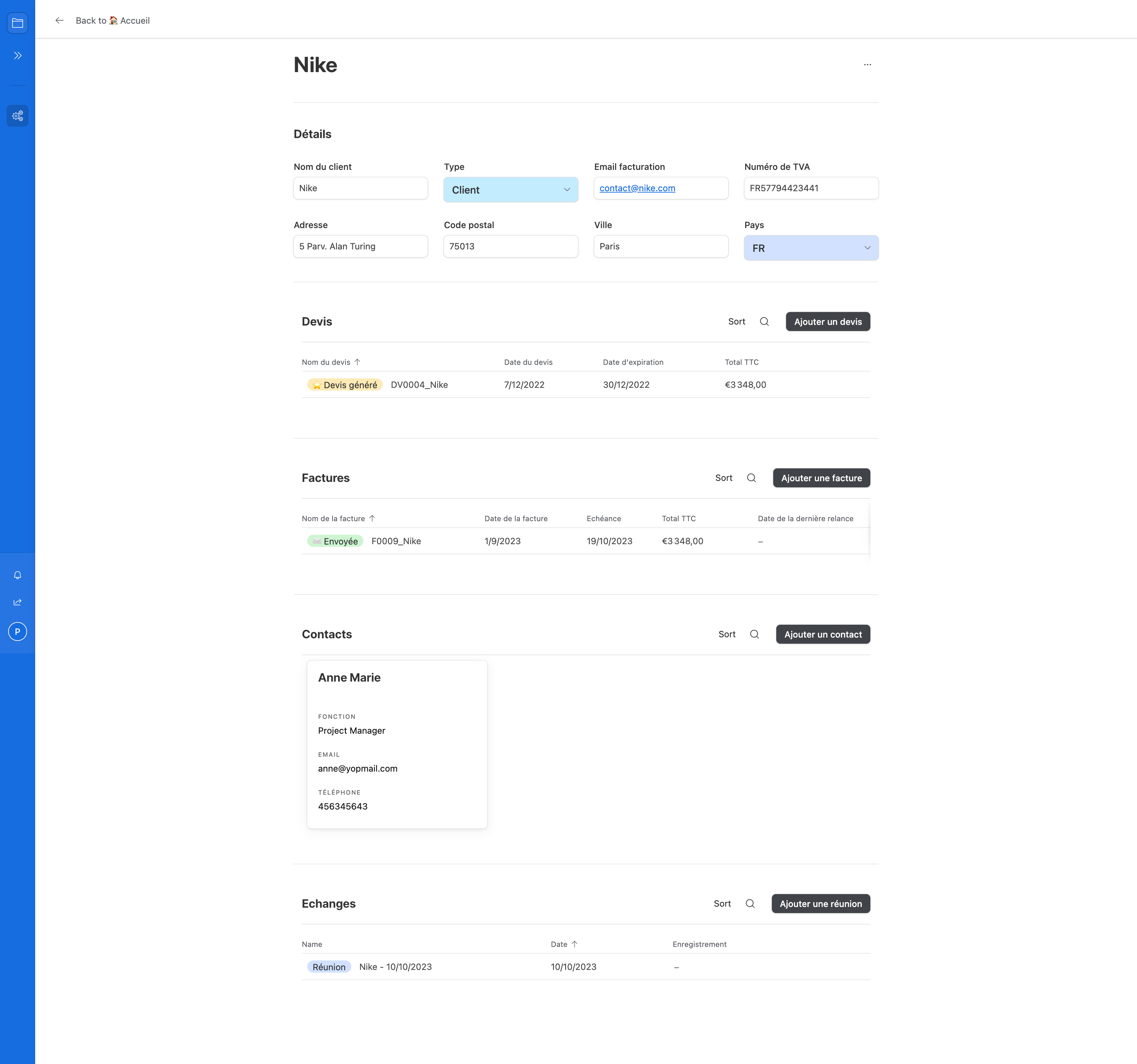
Task: Click Ajouter un devis button
Action: (828, 322)
